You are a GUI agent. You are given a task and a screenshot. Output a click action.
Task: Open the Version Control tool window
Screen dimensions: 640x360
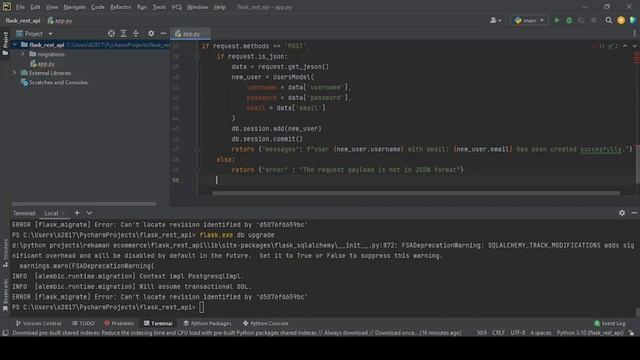pyautogui.click(x=38, y=323)
